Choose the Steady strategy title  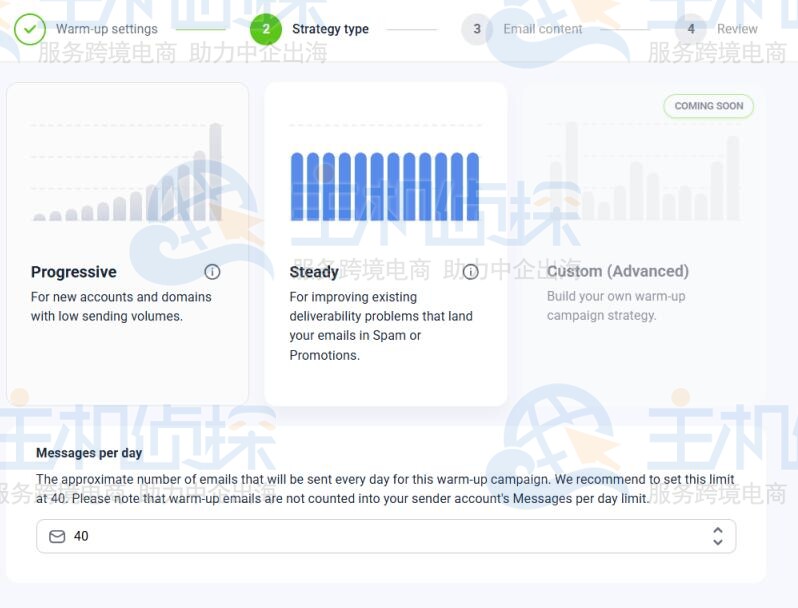[x=314, y=272]
